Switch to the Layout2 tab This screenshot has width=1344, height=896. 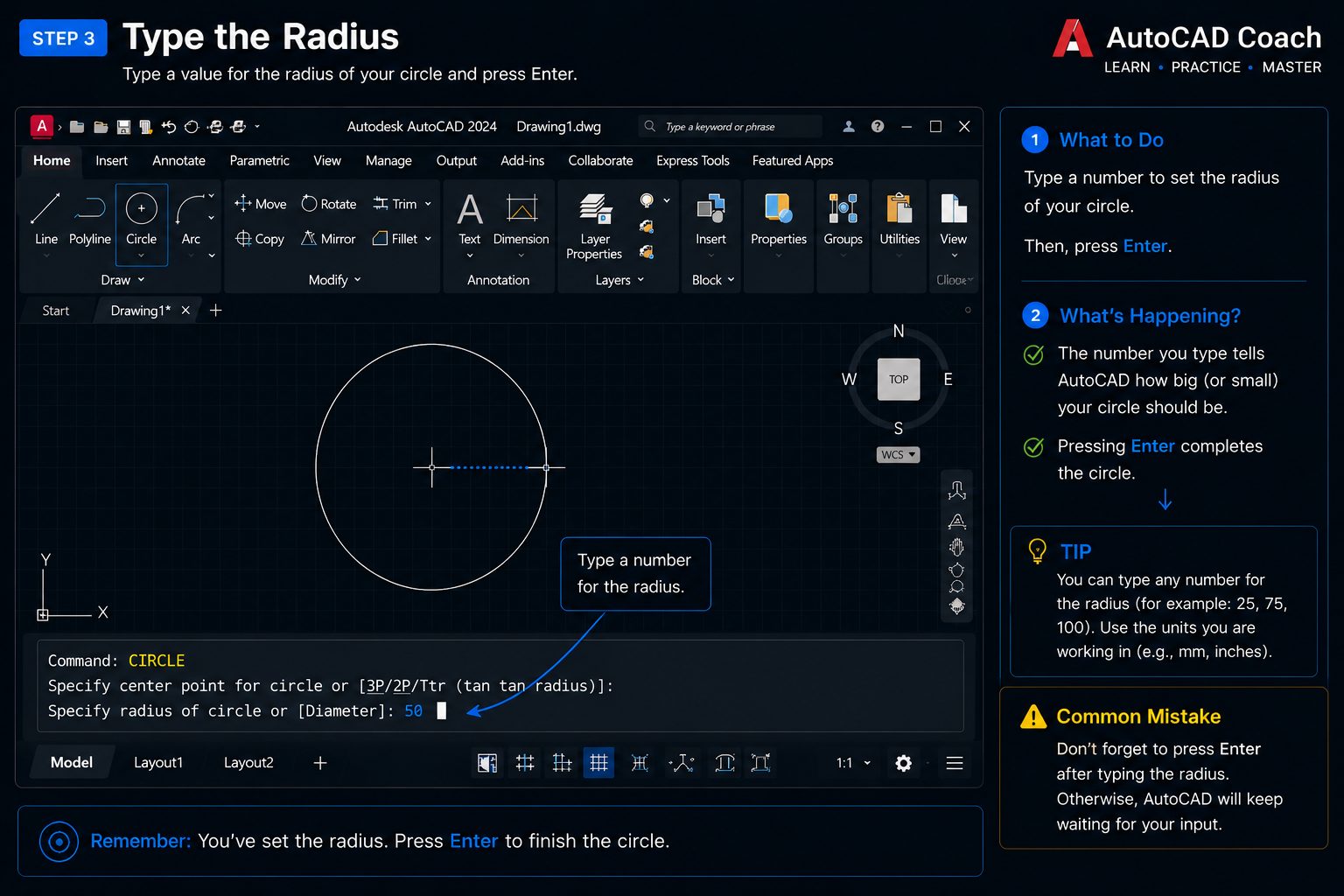pos(248,763)
